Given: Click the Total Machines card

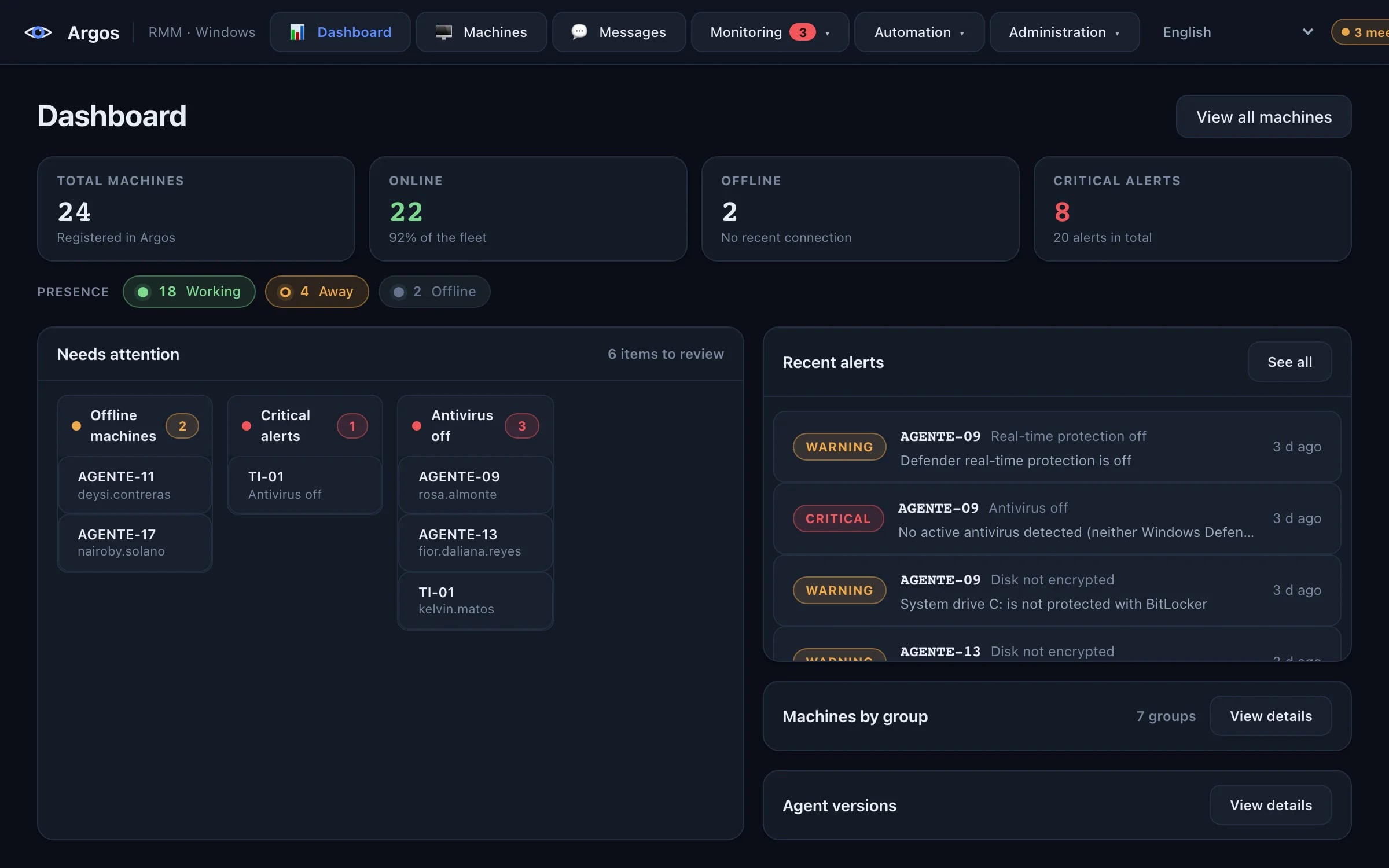Looking at the screenshot, I should 196,209.
